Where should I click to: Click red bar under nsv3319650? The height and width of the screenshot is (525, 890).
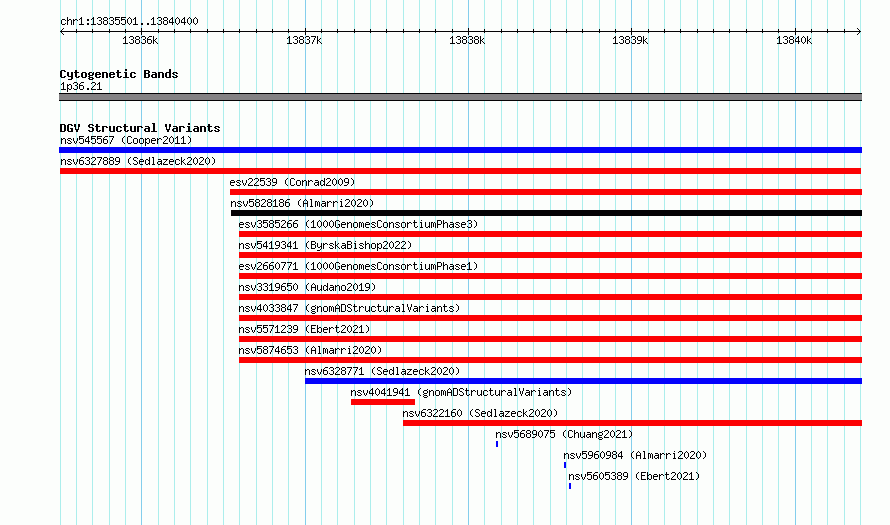pos(551,297)
